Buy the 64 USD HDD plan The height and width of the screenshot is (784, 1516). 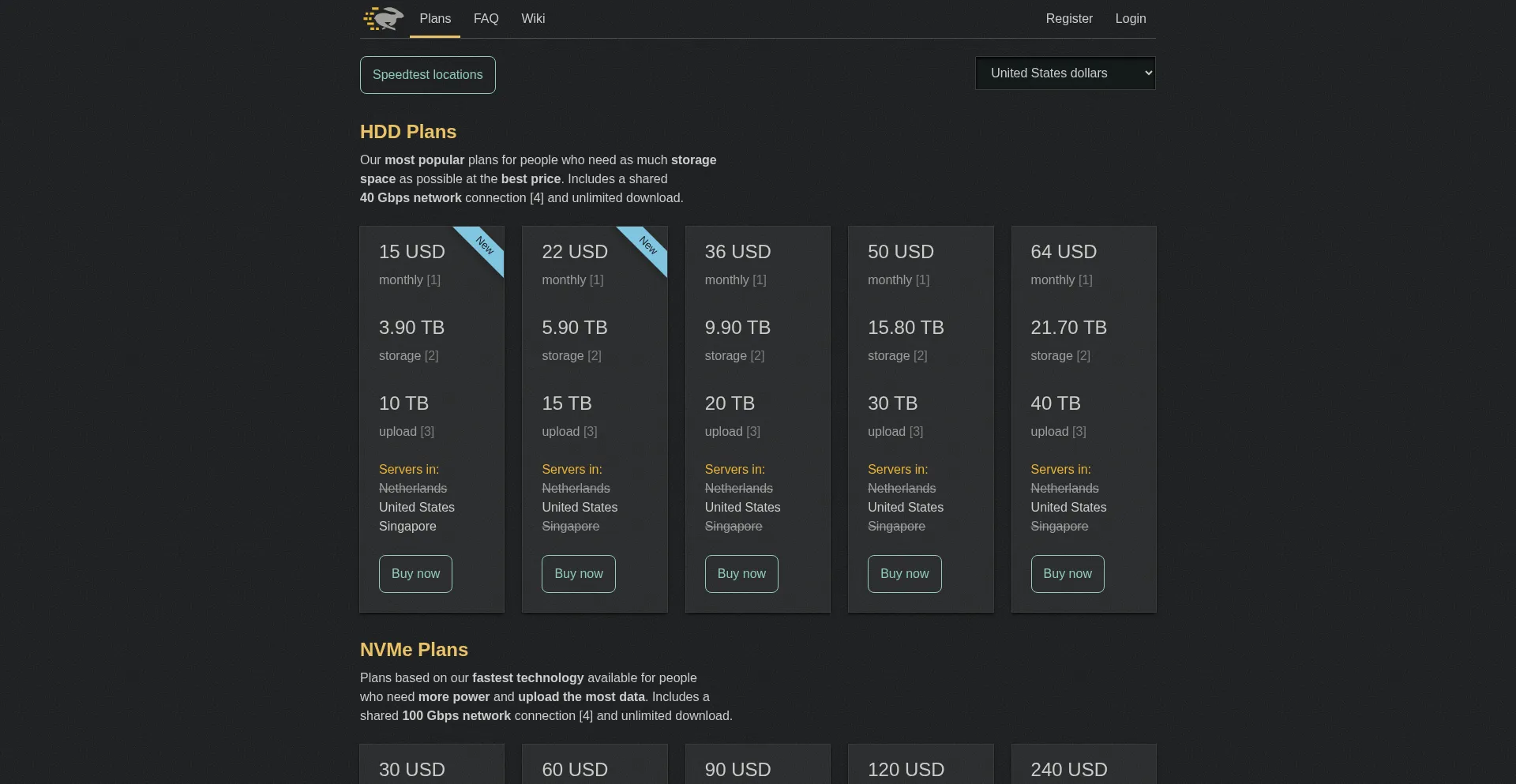pos(1067,574)
